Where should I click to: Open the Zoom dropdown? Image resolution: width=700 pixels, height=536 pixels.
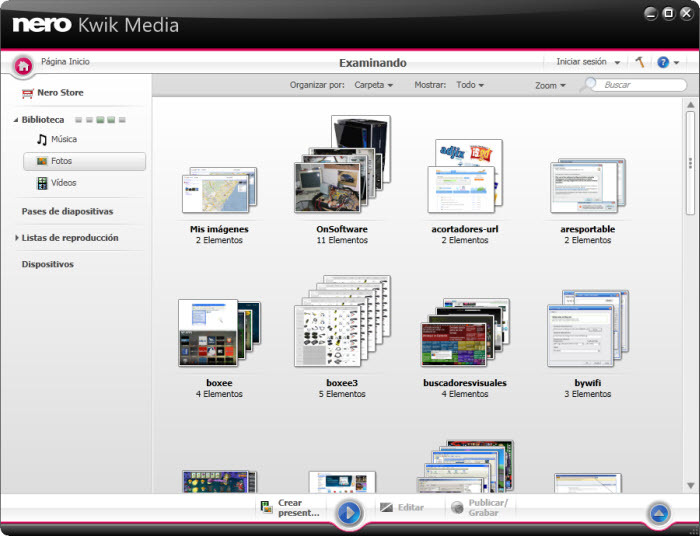550,85
